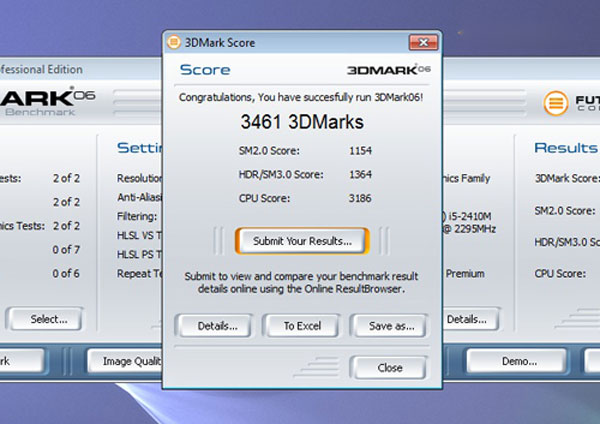
Task: Click HDR/SM3.0 Score value 1364
Action: pos(360,174)
